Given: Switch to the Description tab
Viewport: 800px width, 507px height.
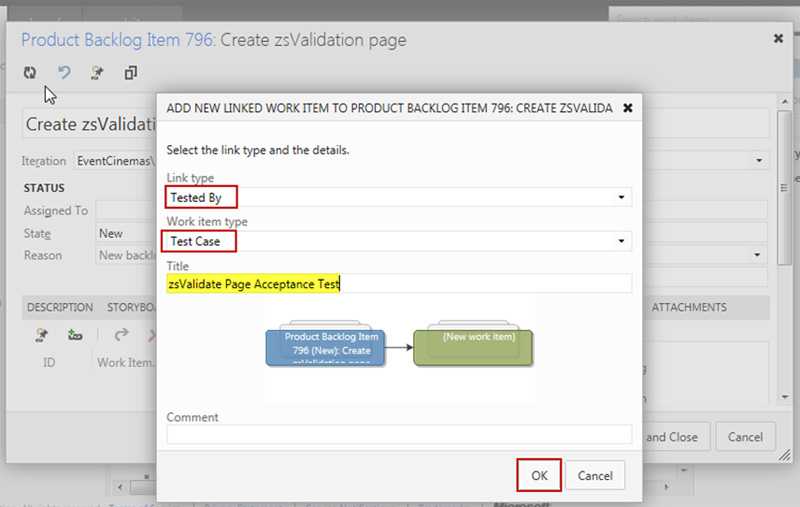Looking at the screenshot, I should point(60,307).
